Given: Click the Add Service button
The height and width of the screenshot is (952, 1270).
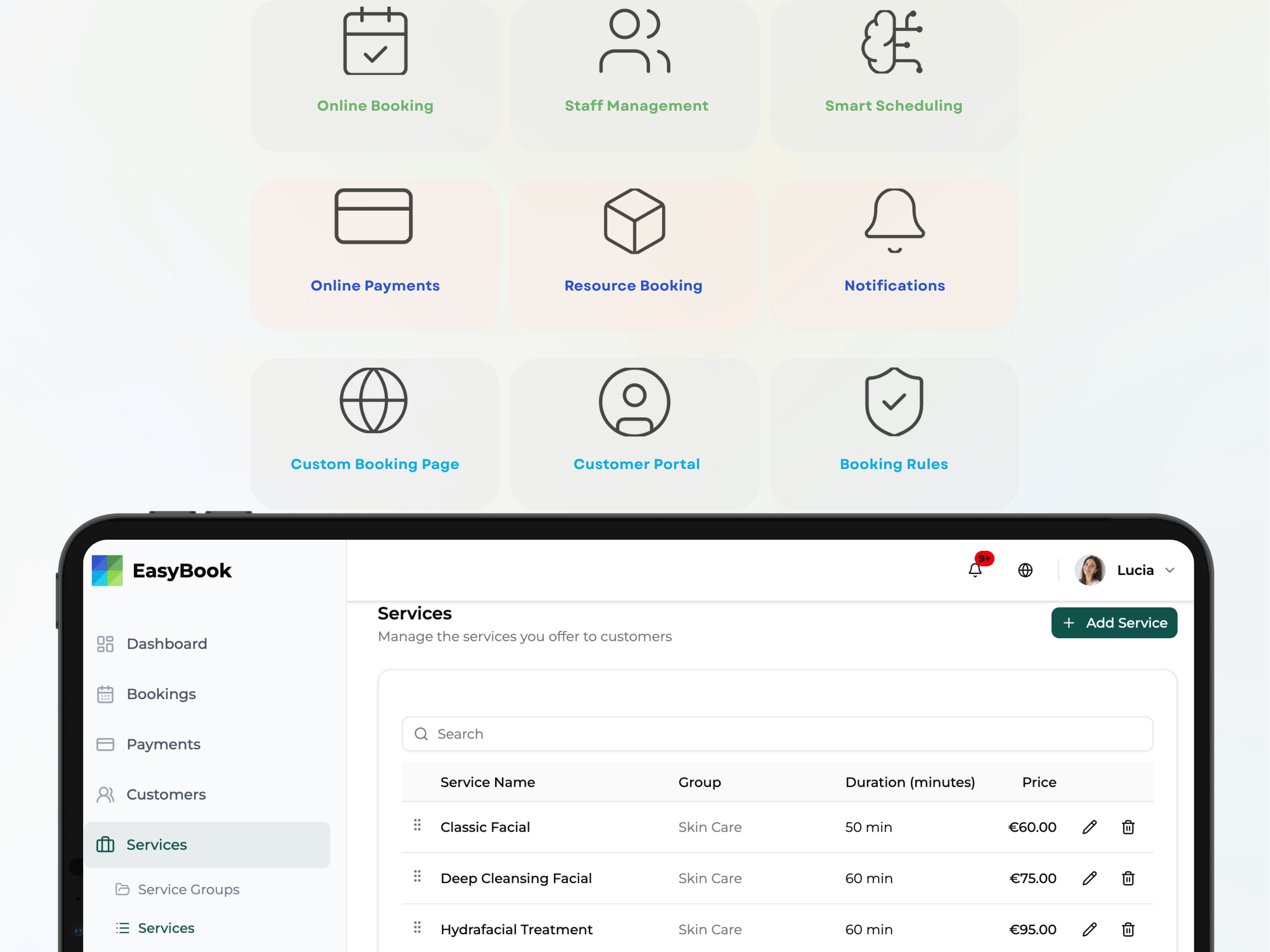Looking at the screenshot, I should [x=1114, y=622].
